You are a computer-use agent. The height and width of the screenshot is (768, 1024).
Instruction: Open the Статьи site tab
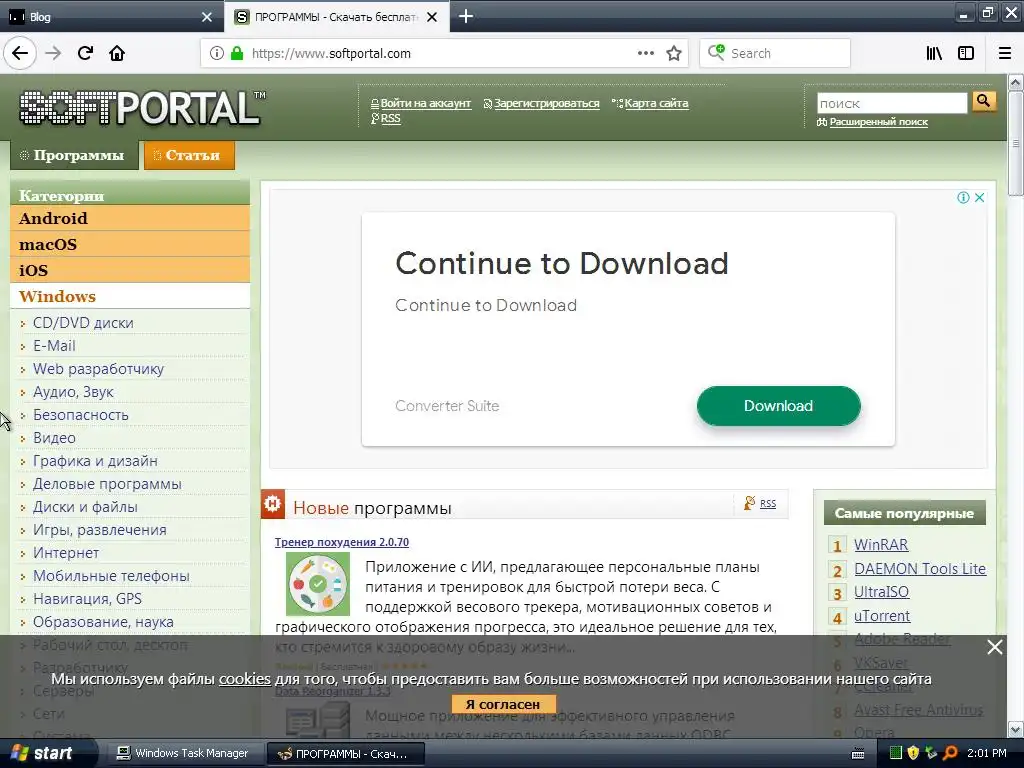click(189, 155)
